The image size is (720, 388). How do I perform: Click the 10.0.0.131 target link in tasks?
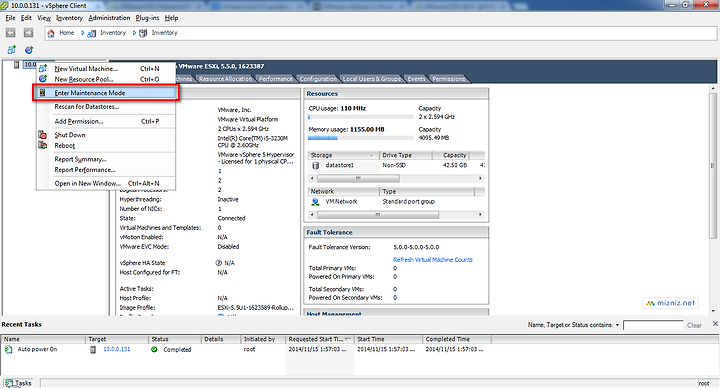coord(117,349)
